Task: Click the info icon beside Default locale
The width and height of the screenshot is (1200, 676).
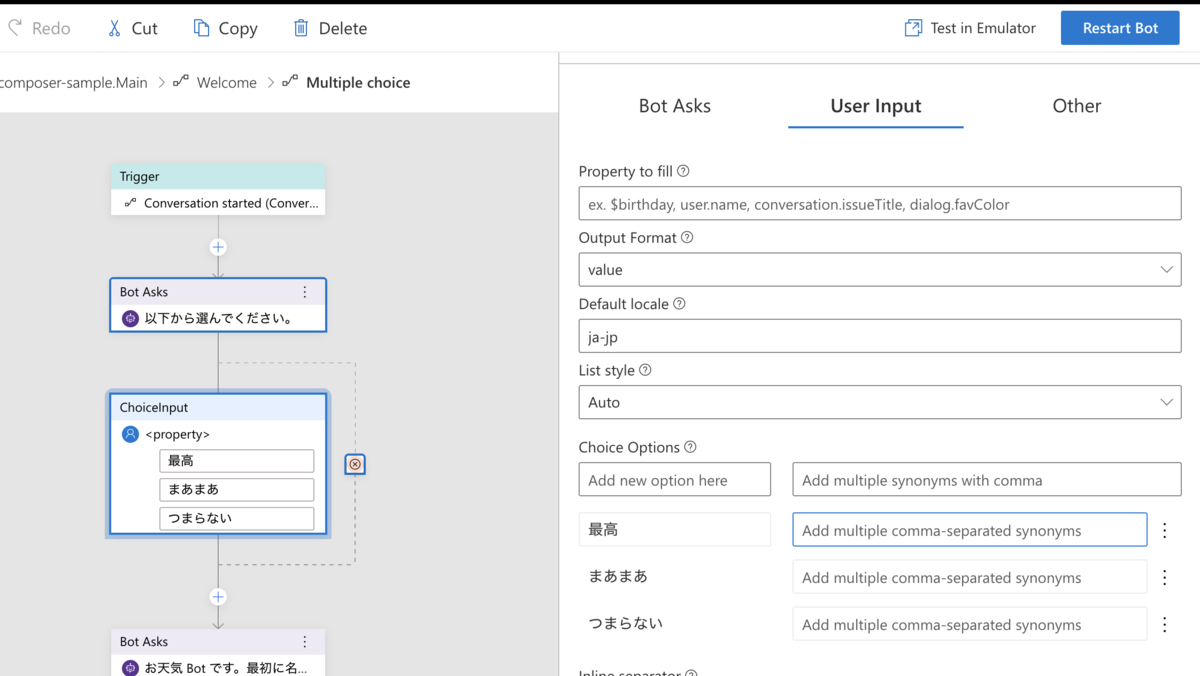Action: pyautogui.click(x=679, y=304)
